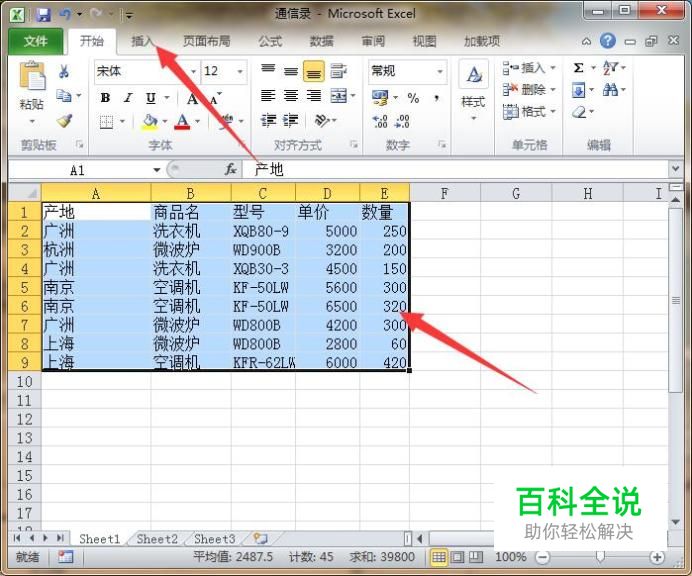The width and height of the screenshot is (692, 576).
Task: Click the Fill down icon
Action: click(579, 90)
